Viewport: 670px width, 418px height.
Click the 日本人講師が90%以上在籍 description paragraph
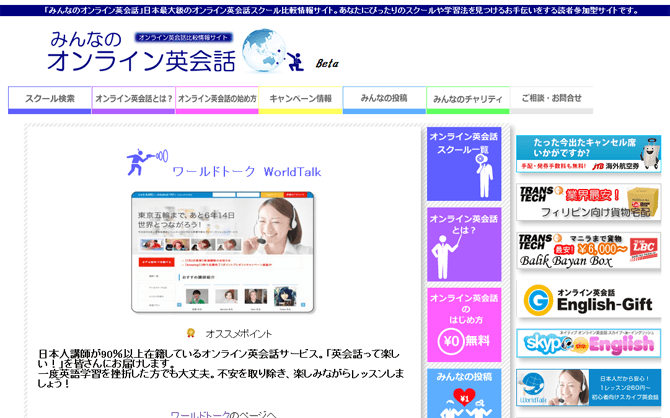tap(221, 368)
